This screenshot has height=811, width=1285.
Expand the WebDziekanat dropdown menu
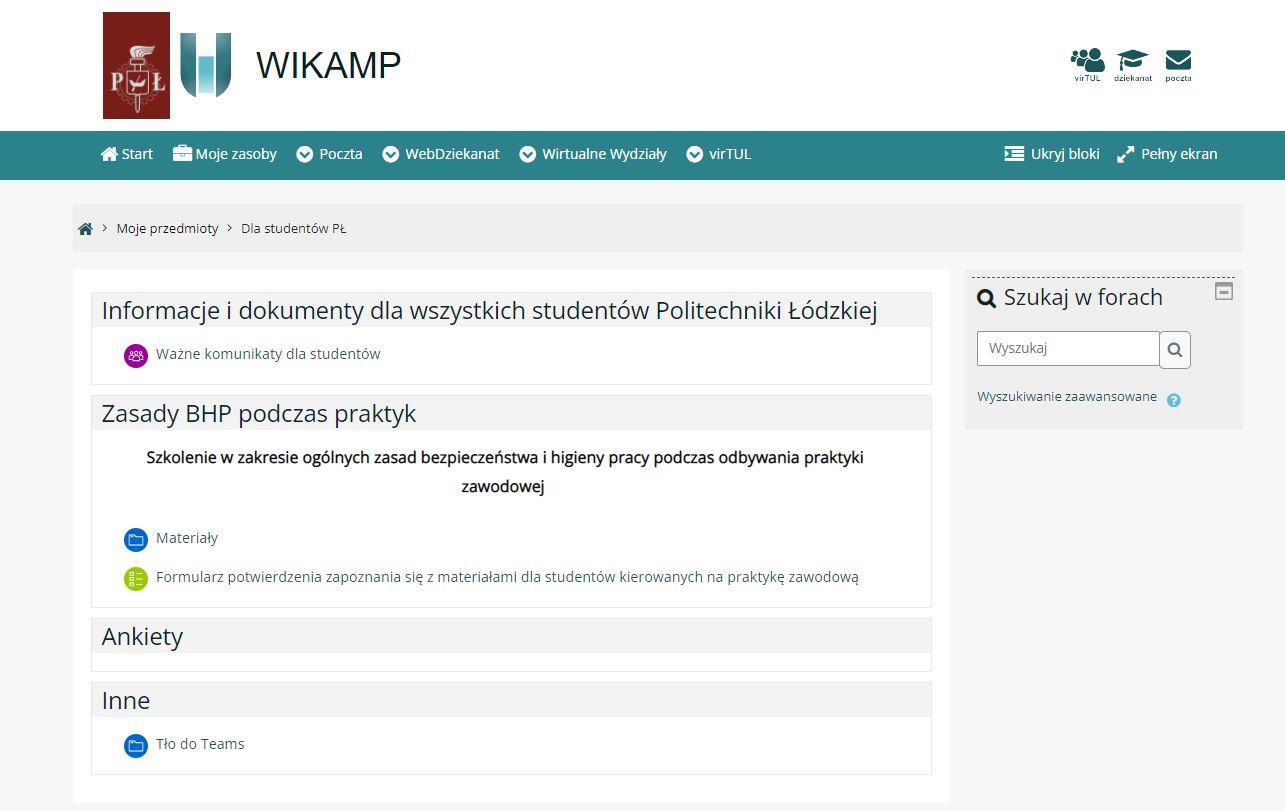(441, 154)
